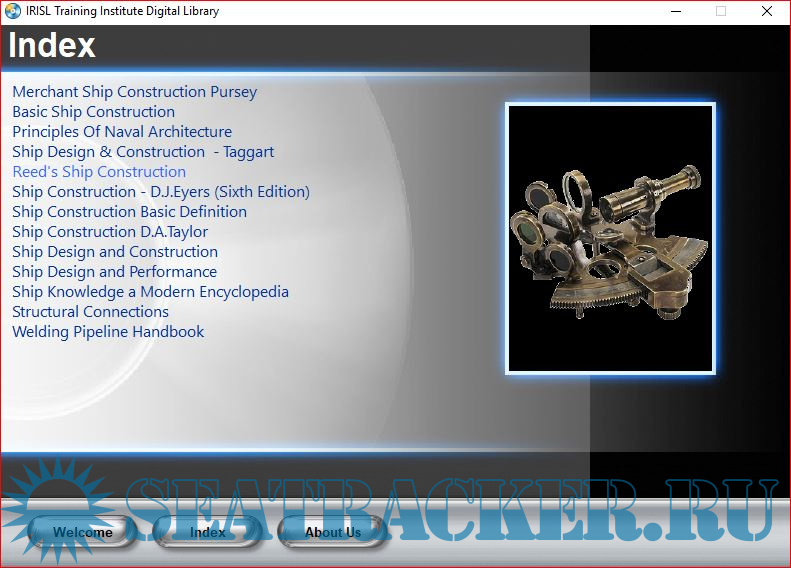The height and width of the screenshot is (568, 791).
Task: Click the sextant picture thumbnail
Action: [x=610, y=238]
